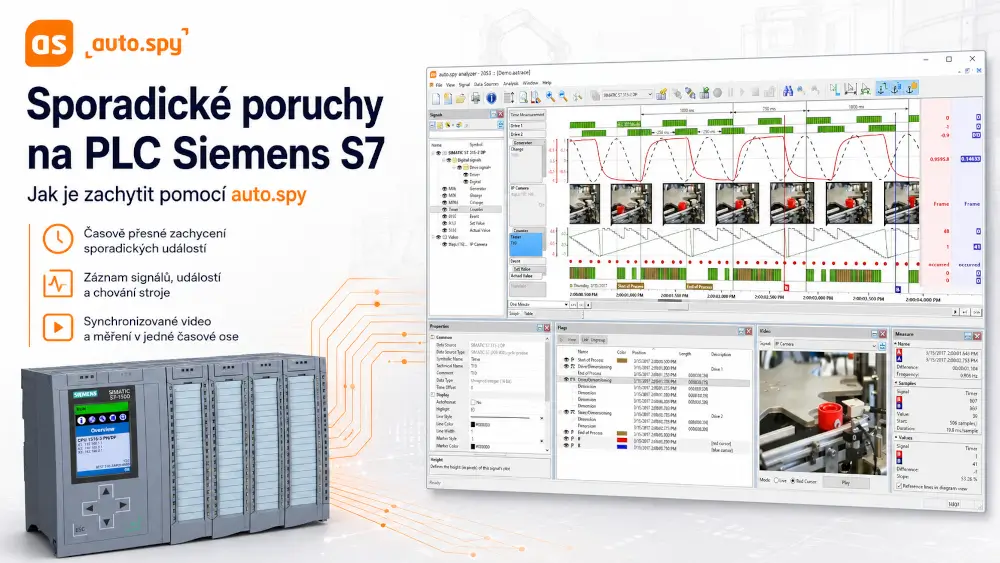The height and width of the screenshot is (563, 1000).
Task: Click the first anchor cursor toolbar icon
Action: pos(882,88)
